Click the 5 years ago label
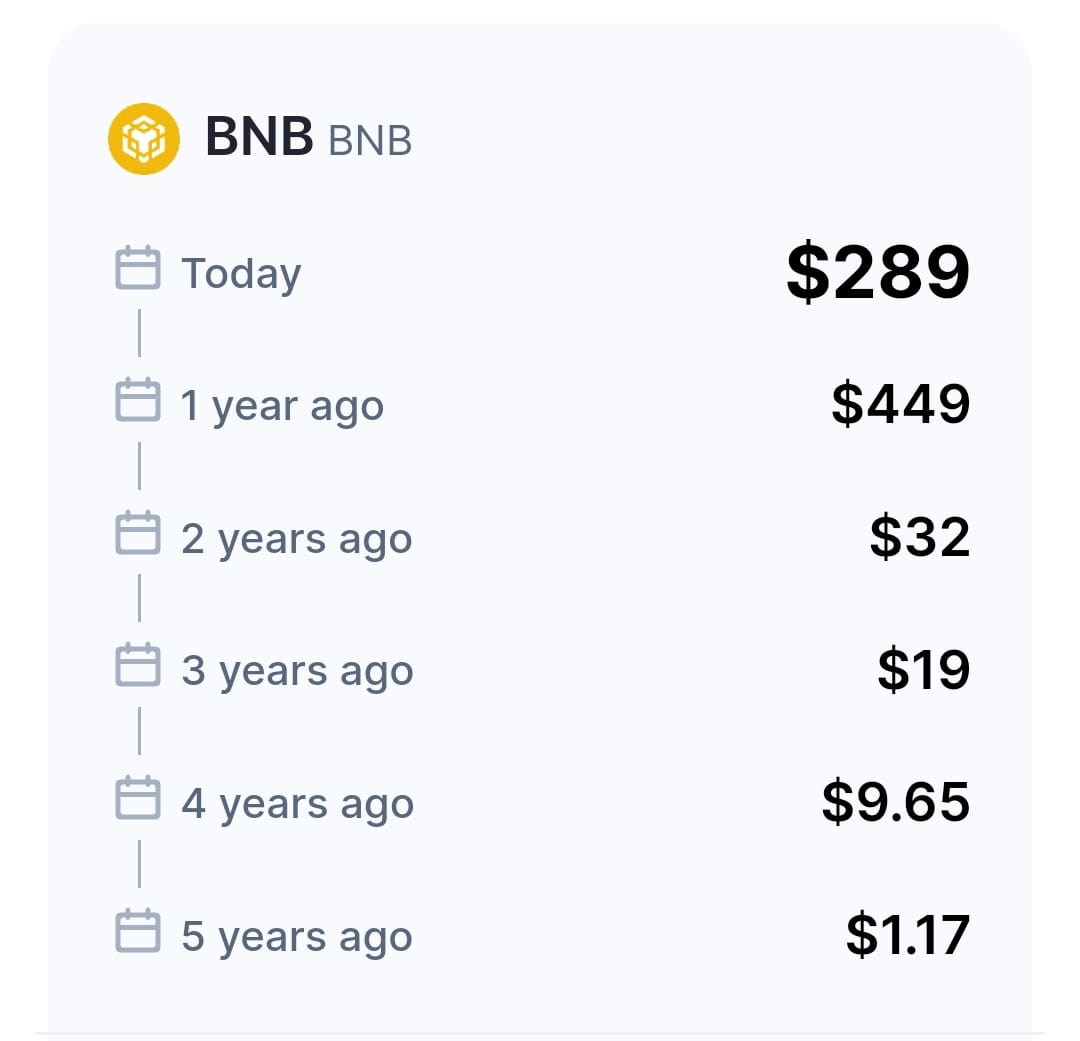The image size is (1080, 1041). click(x=295, y=936)
